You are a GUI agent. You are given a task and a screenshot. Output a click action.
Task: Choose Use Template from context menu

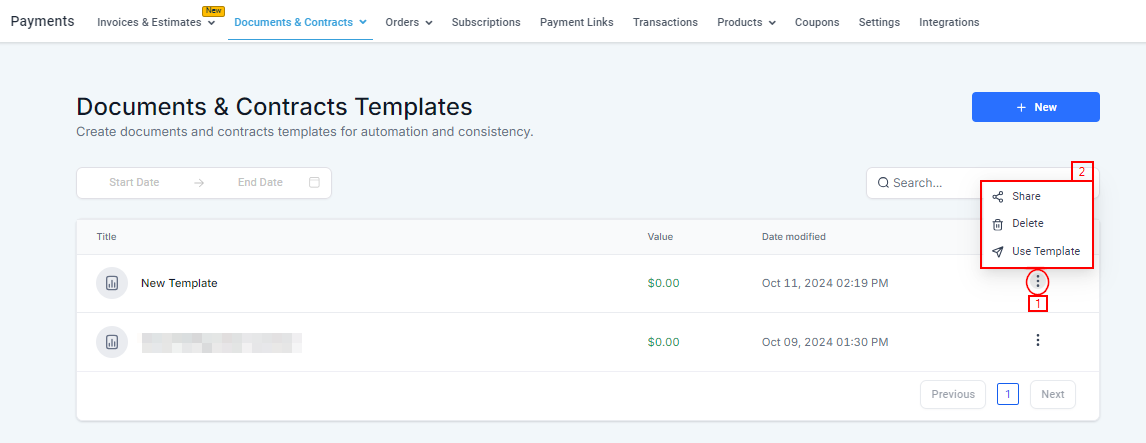1036,251
